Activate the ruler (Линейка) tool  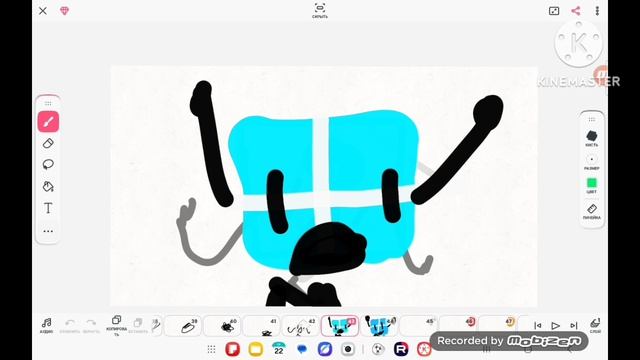(x=592, y=211)
